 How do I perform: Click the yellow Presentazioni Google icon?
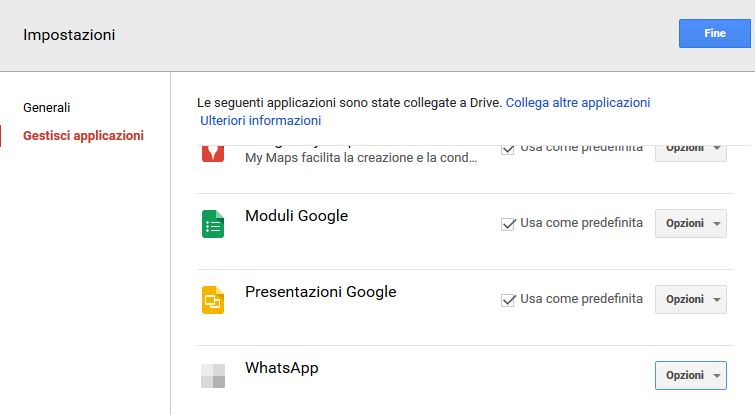pos(212,300)
